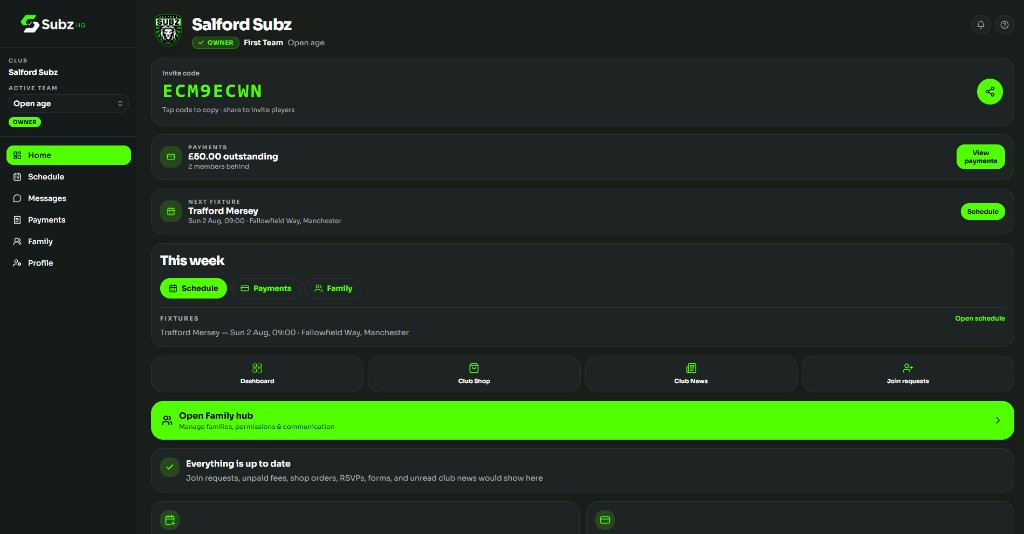Viewport: 1024px width, 534px height.
Task: Select the Payments tab under This week
Action: click(266, 288)
